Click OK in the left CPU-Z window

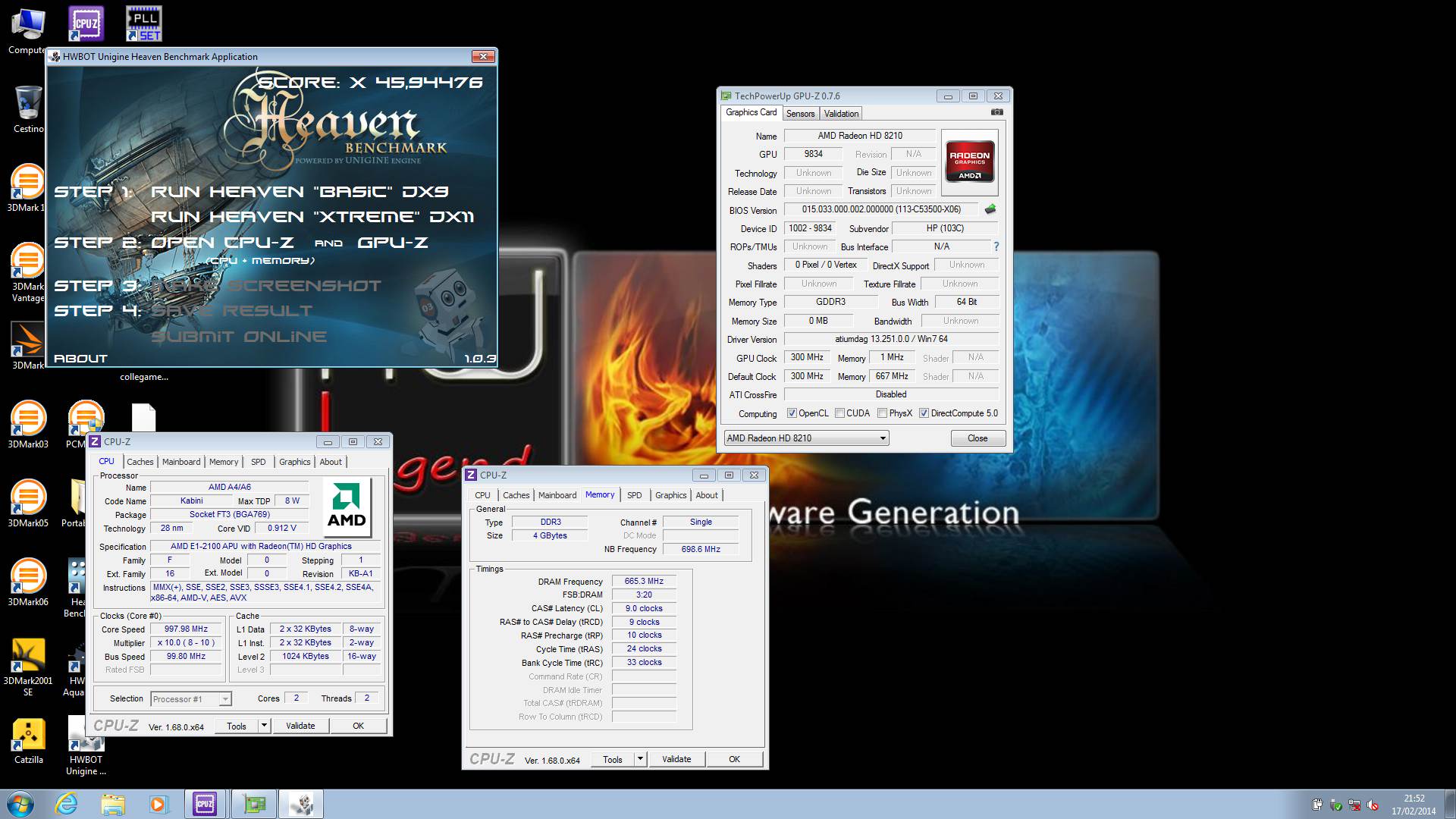click(358, 726)
